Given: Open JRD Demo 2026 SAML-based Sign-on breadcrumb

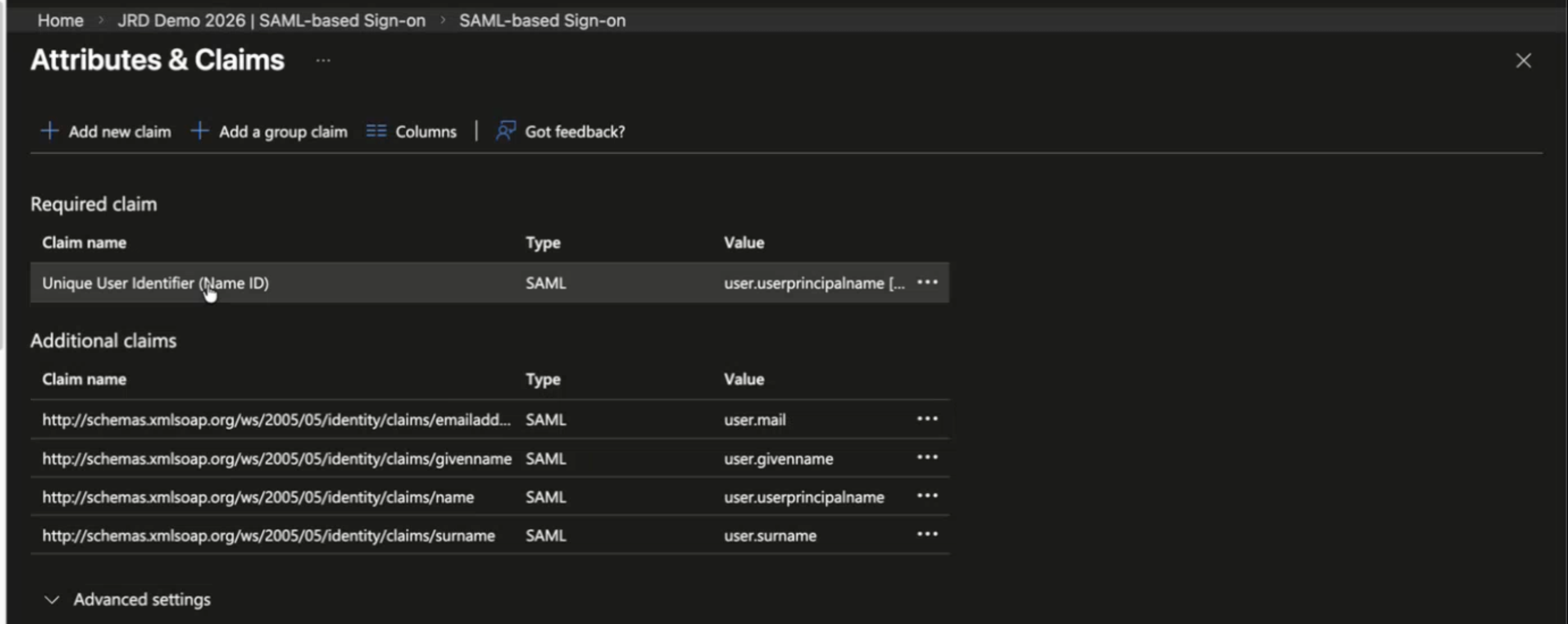Looking at the screenshot, I should (271, 20).
